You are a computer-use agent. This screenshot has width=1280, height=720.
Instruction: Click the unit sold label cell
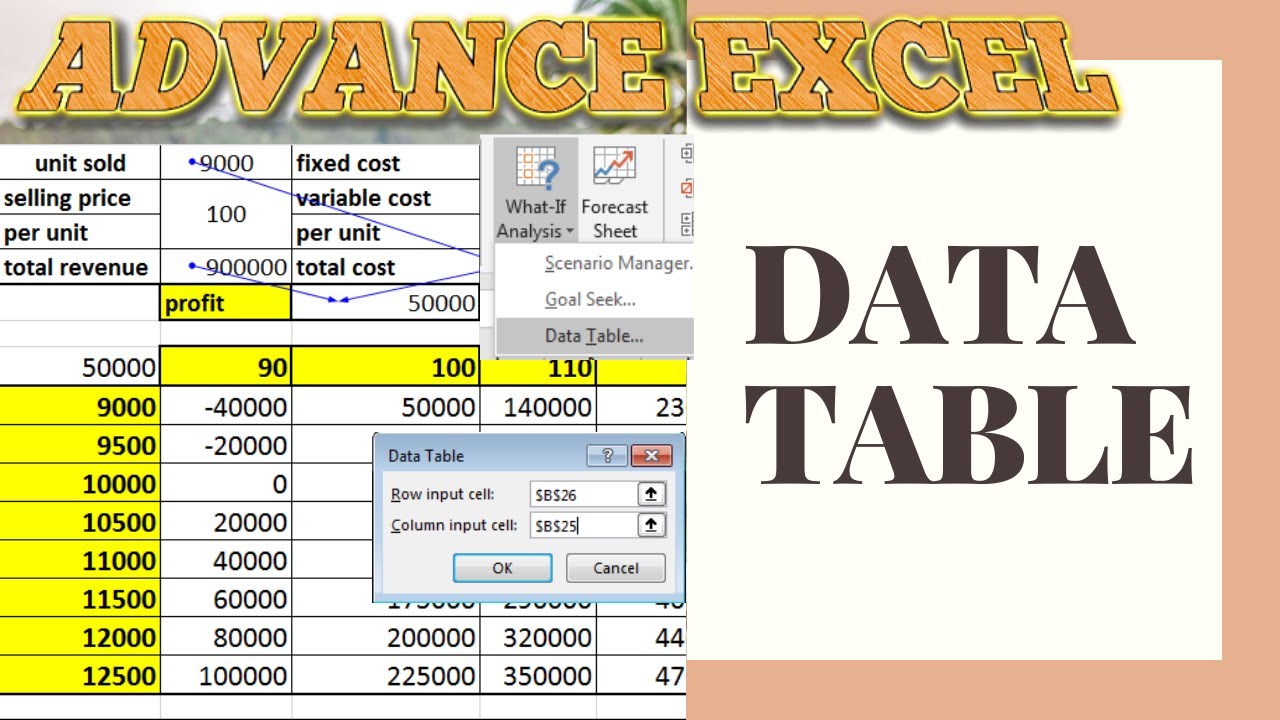(80, 163)
